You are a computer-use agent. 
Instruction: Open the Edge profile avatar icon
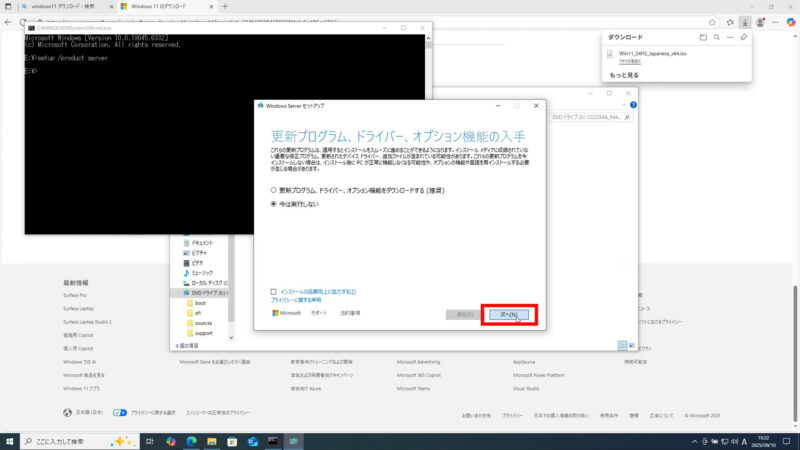click(x=759, y=21)
